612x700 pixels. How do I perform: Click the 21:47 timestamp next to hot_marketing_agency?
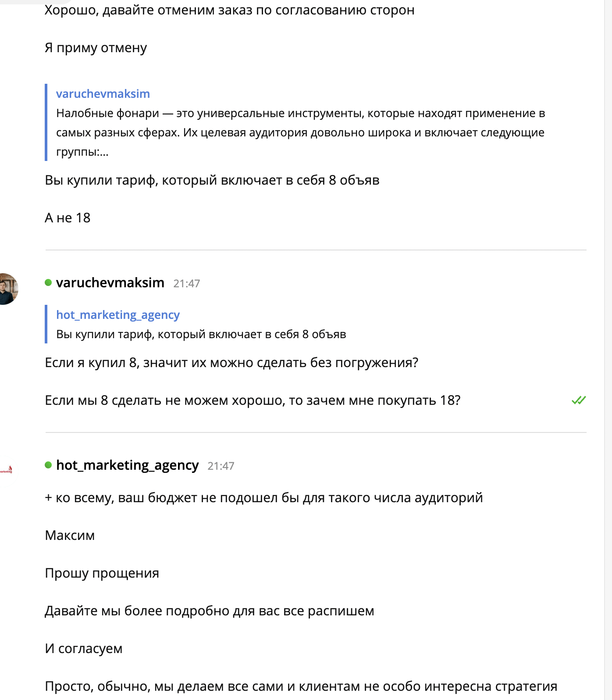(x=221, y=466)
